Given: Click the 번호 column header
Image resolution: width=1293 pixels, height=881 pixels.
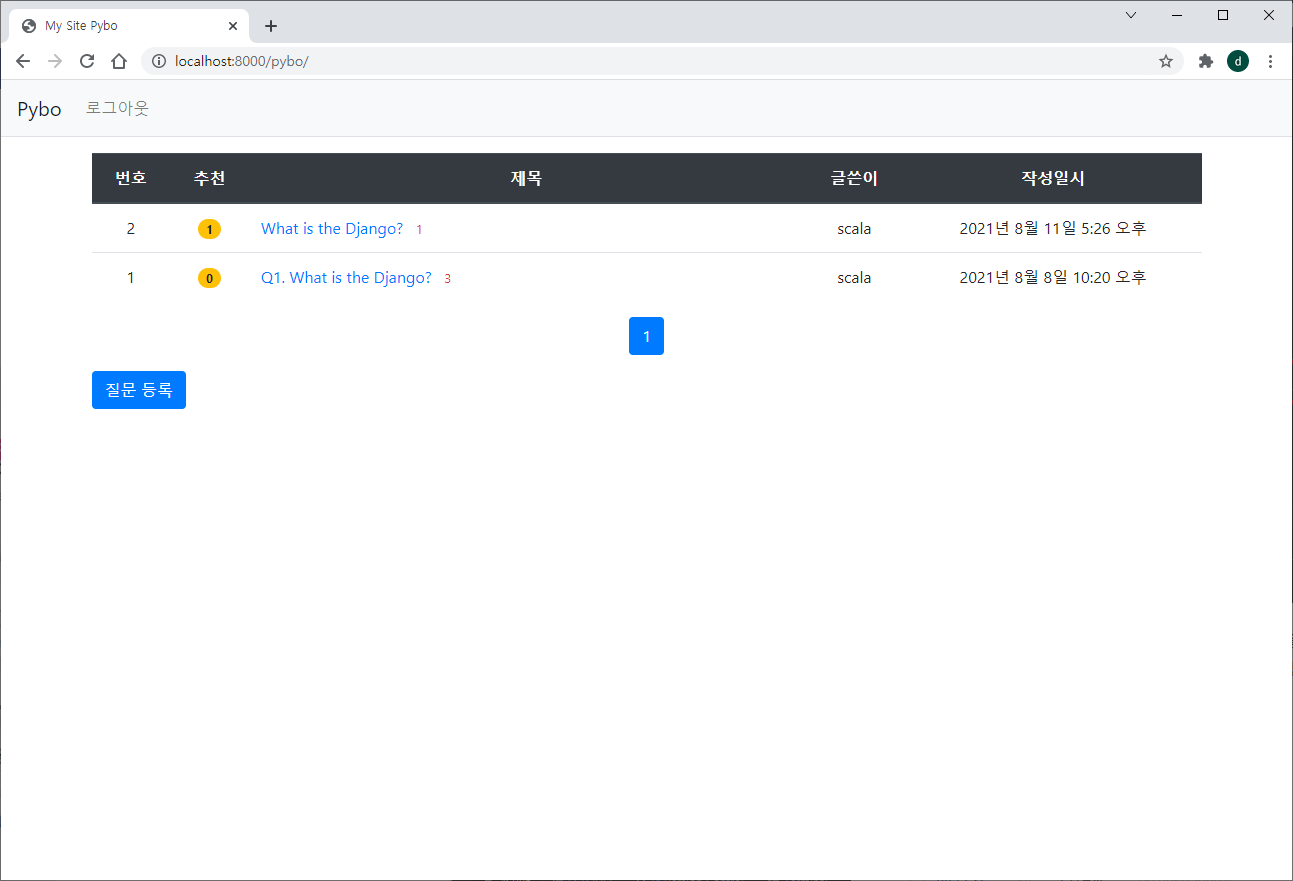Looking at the screenshot, I should pos(131,178).
